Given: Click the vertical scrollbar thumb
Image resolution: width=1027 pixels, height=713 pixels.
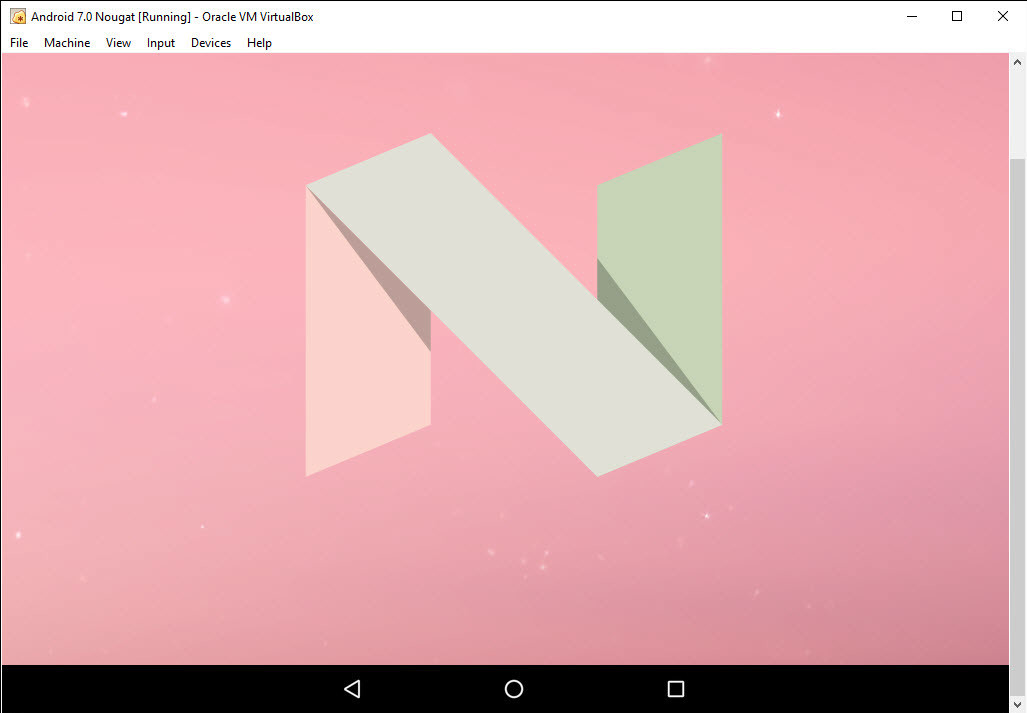Looking at the screenshot, I should [1017, 428].
